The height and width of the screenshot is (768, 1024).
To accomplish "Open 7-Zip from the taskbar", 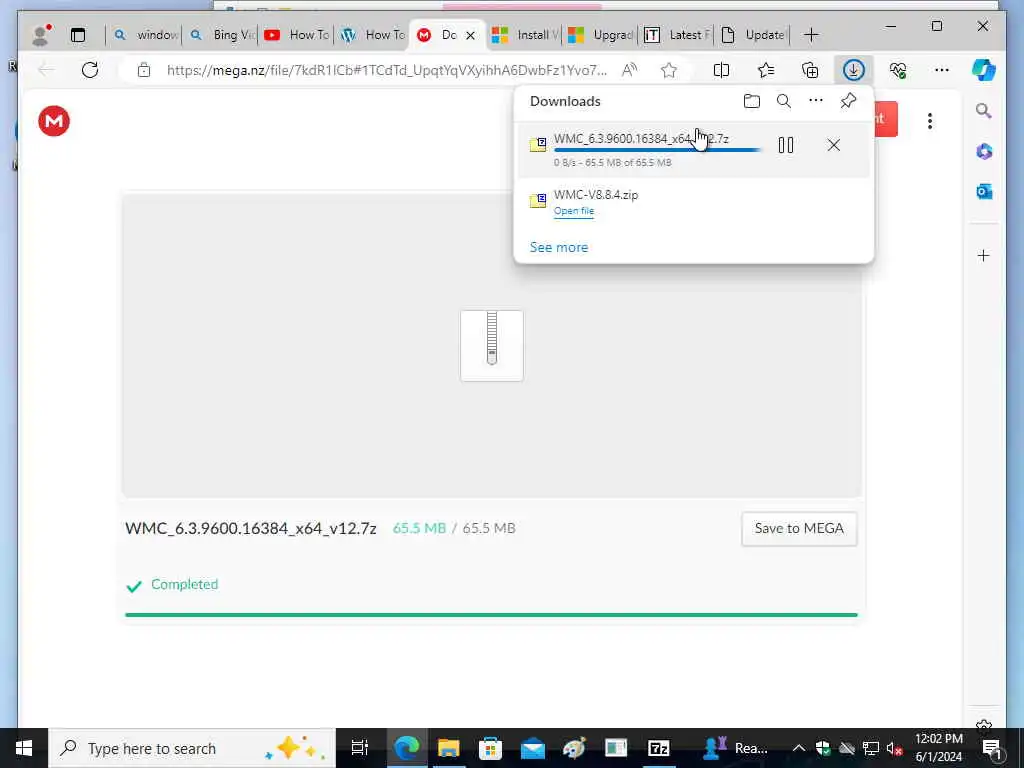I will pos(658,748).
